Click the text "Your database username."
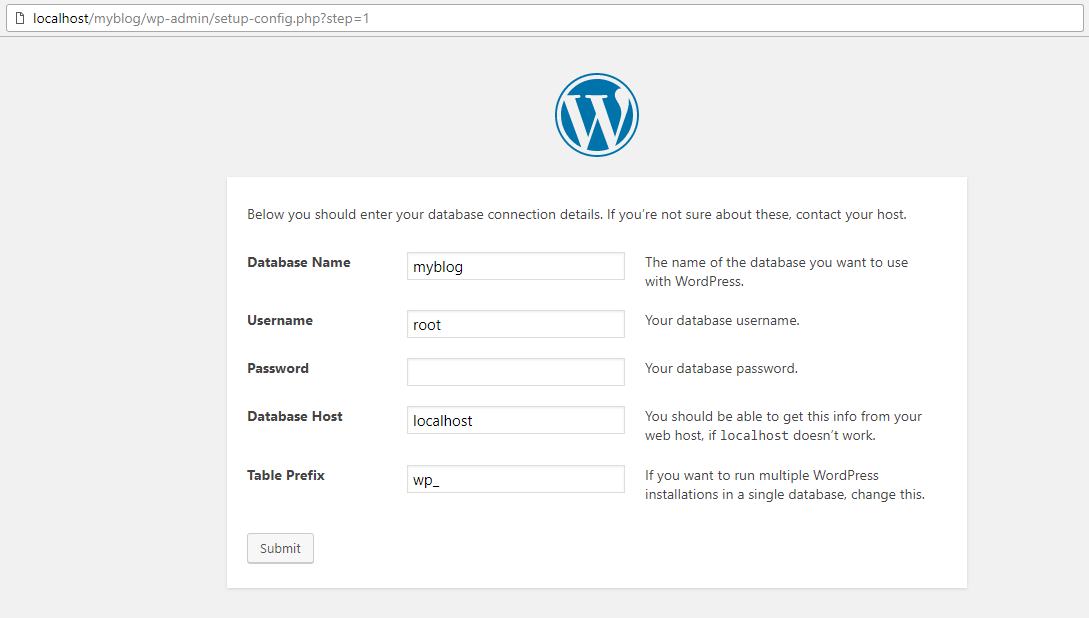Viewport: 1089px width, 618px height. pos(722,320)
